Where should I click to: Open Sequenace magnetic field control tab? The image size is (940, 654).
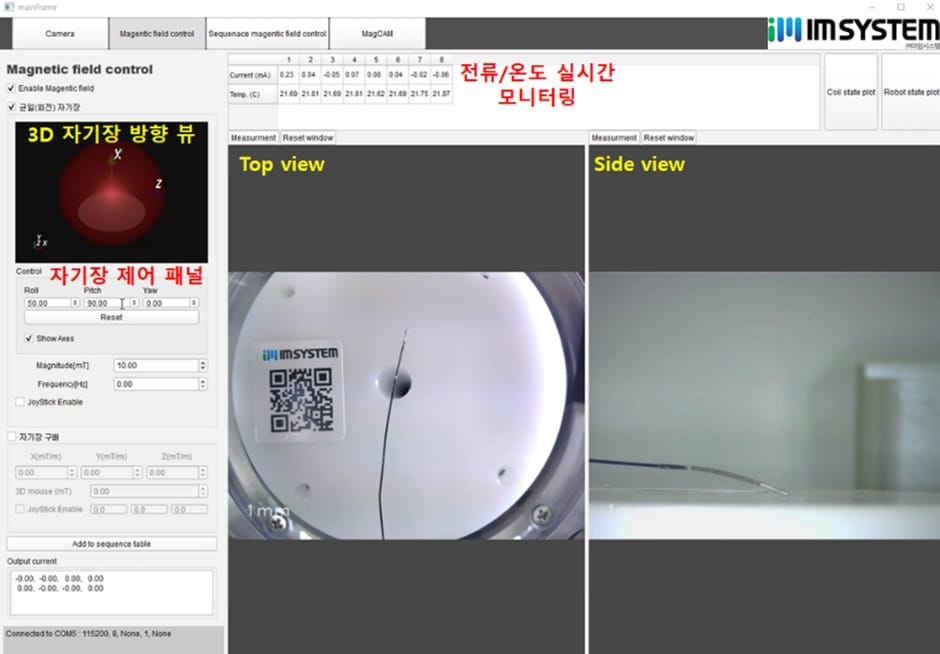pyautogui.click(x=267, y=34)
